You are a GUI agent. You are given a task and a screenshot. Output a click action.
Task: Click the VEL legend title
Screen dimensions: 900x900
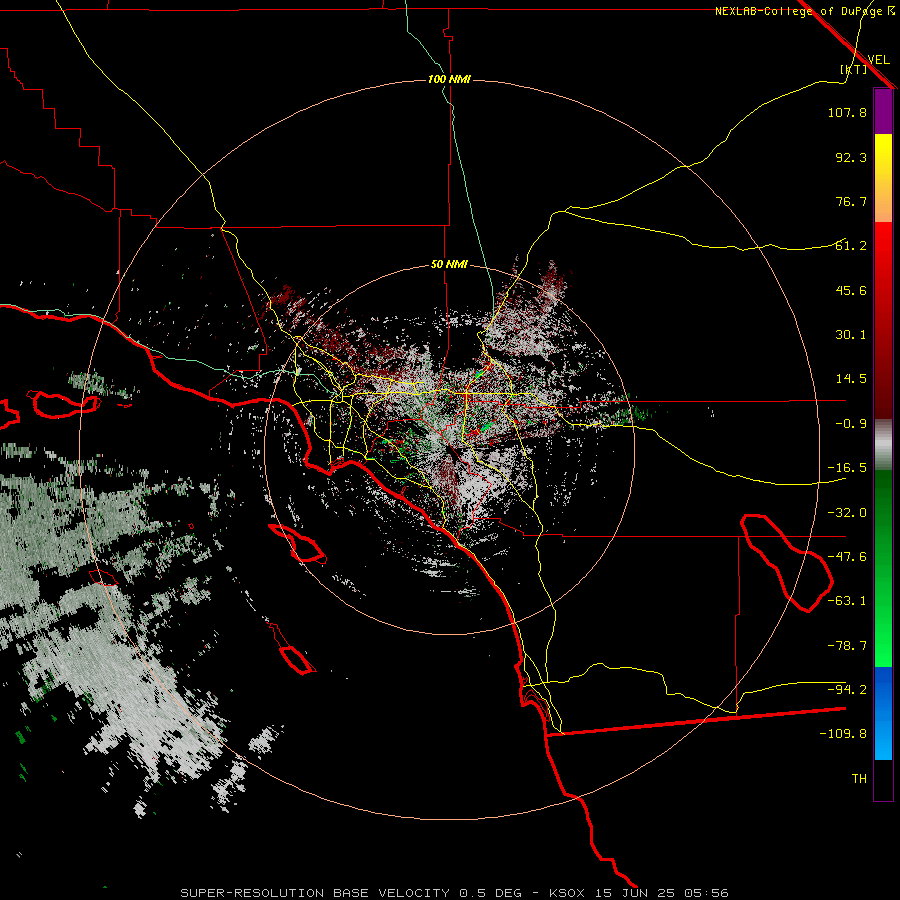coord(878,60)
